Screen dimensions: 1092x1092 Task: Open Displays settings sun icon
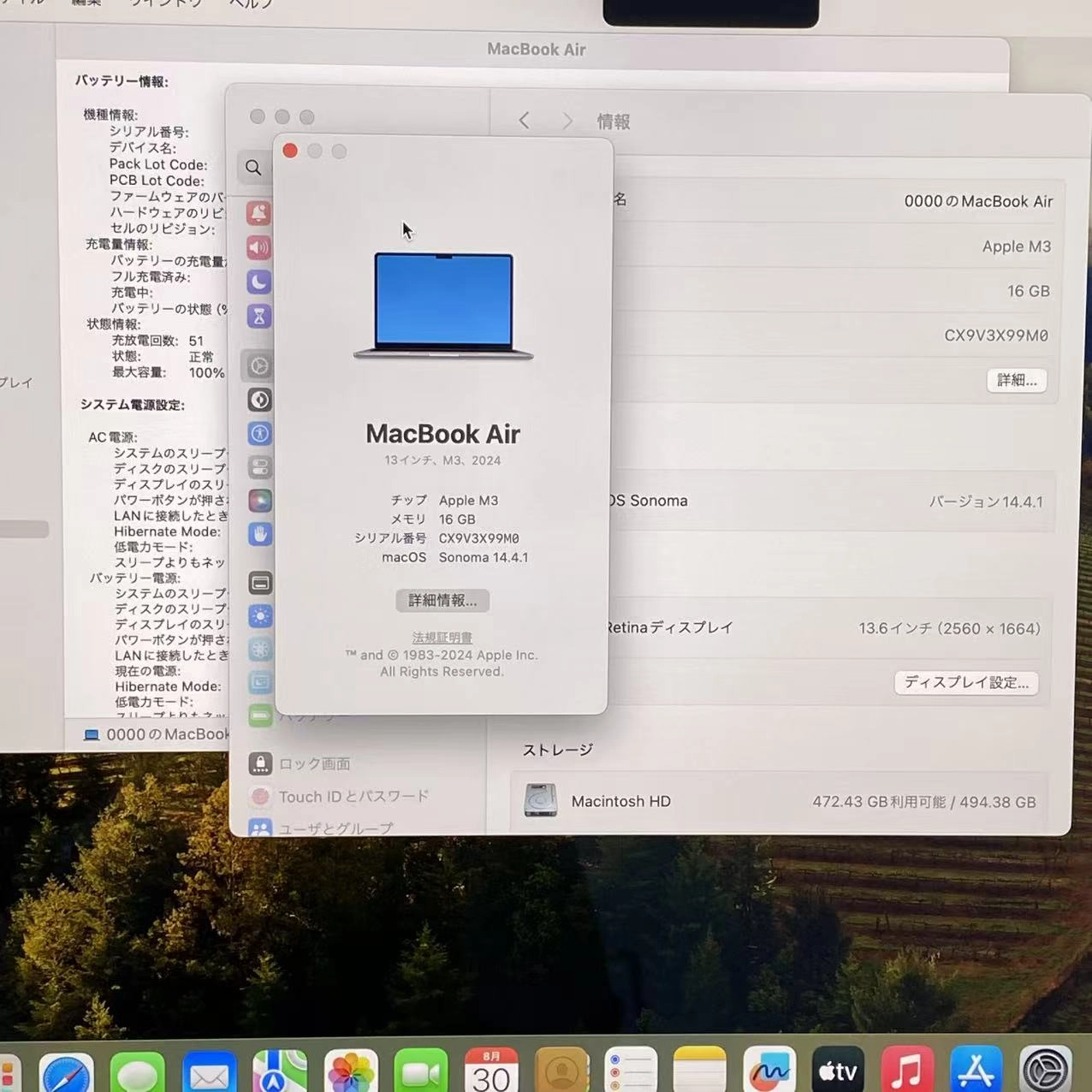point(260,616)
